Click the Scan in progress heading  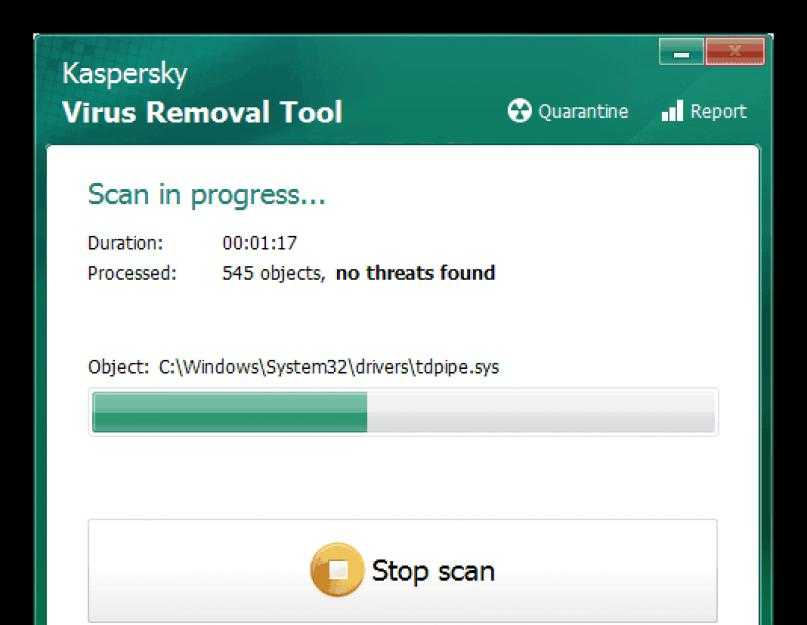207,195
